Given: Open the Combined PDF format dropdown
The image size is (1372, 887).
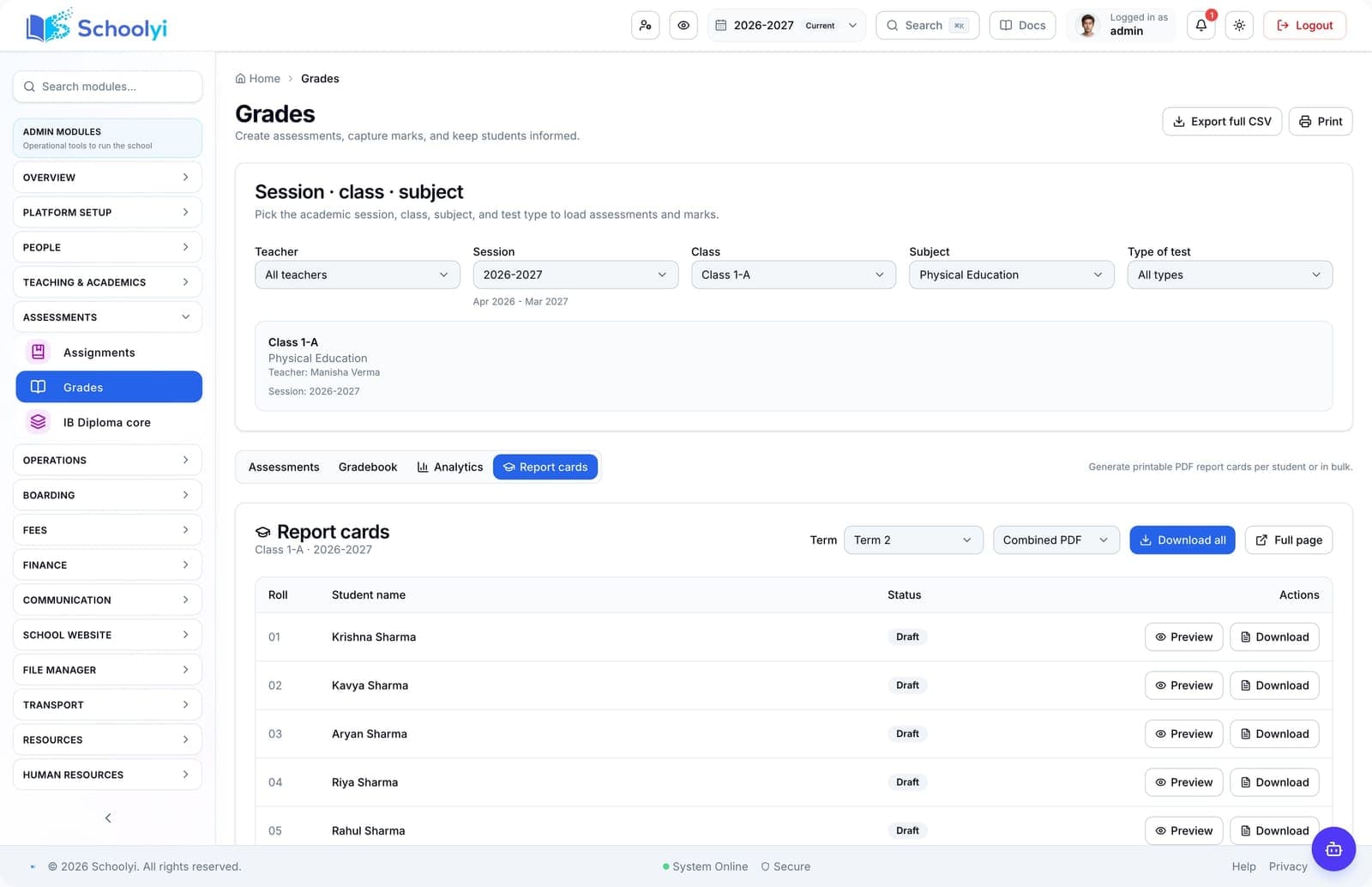Looking at the screenshot, I should (1056, 540).
